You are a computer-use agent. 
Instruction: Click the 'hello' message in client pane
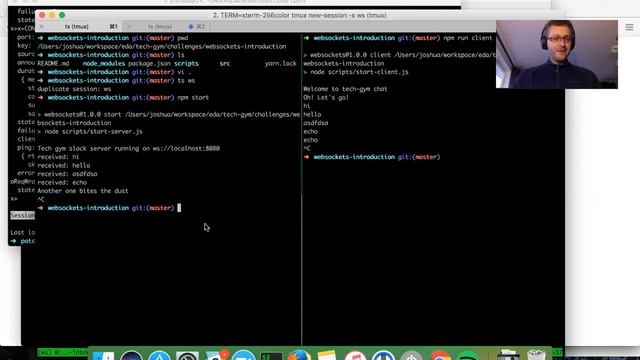coord(312,115)
